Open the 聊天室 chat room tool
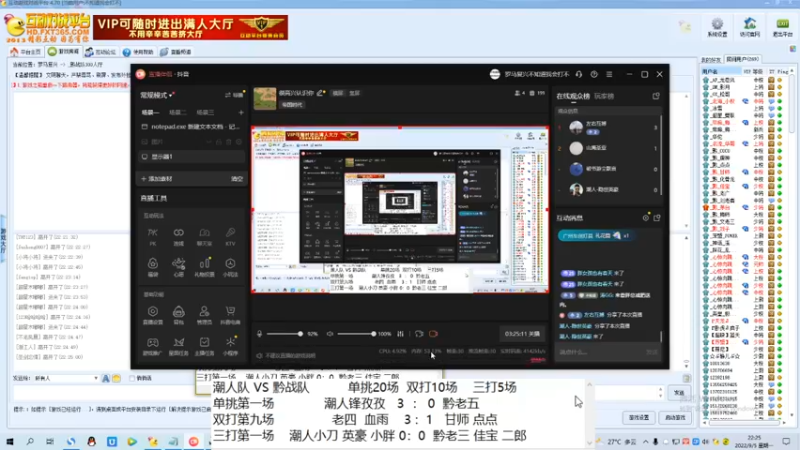Image resolution: width=800 pixels, height=450 pixels. click(x=204, y=237)
